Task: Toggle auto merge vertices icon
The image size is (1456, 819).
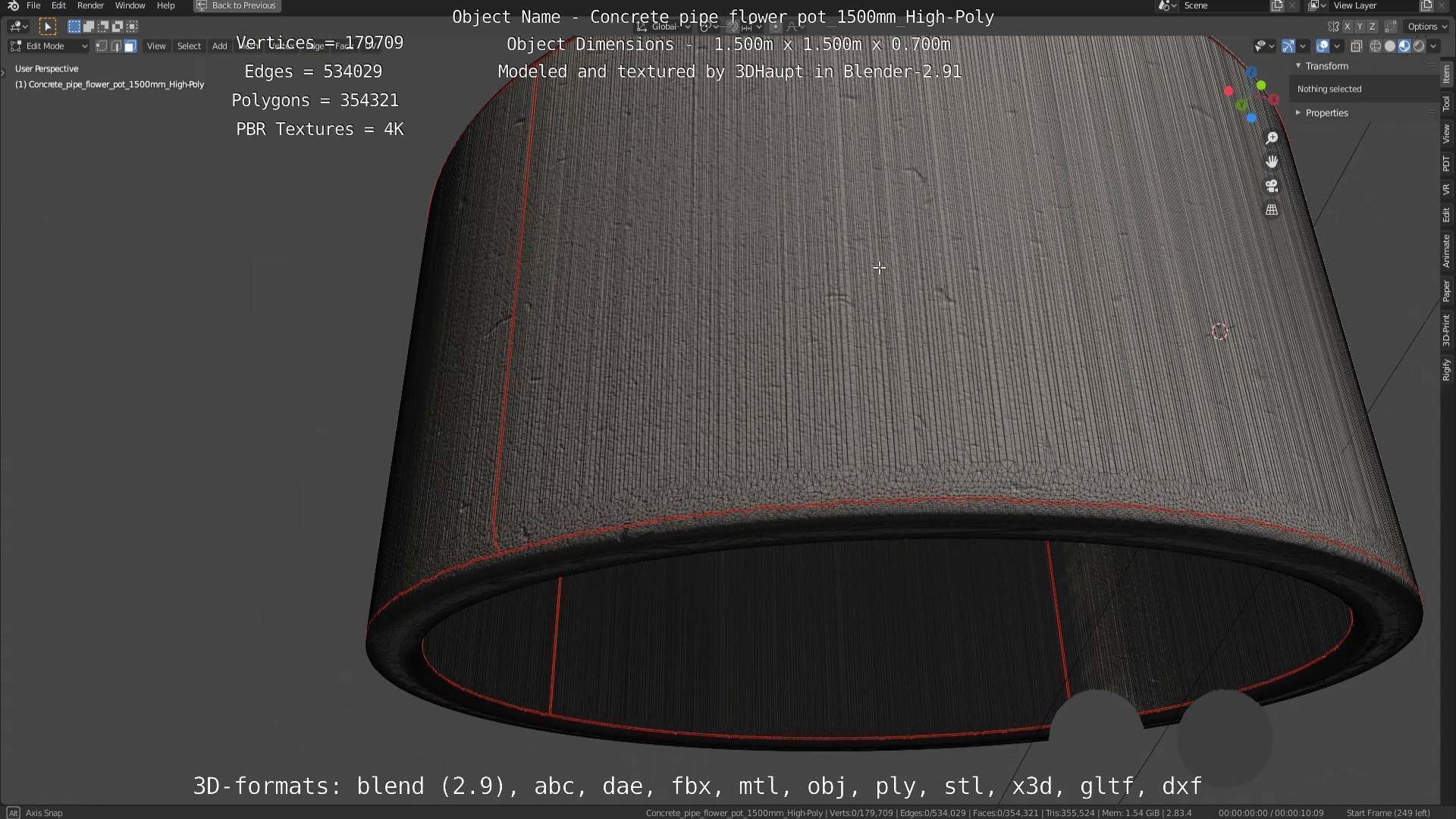Action: click(x=1391, y=27)
